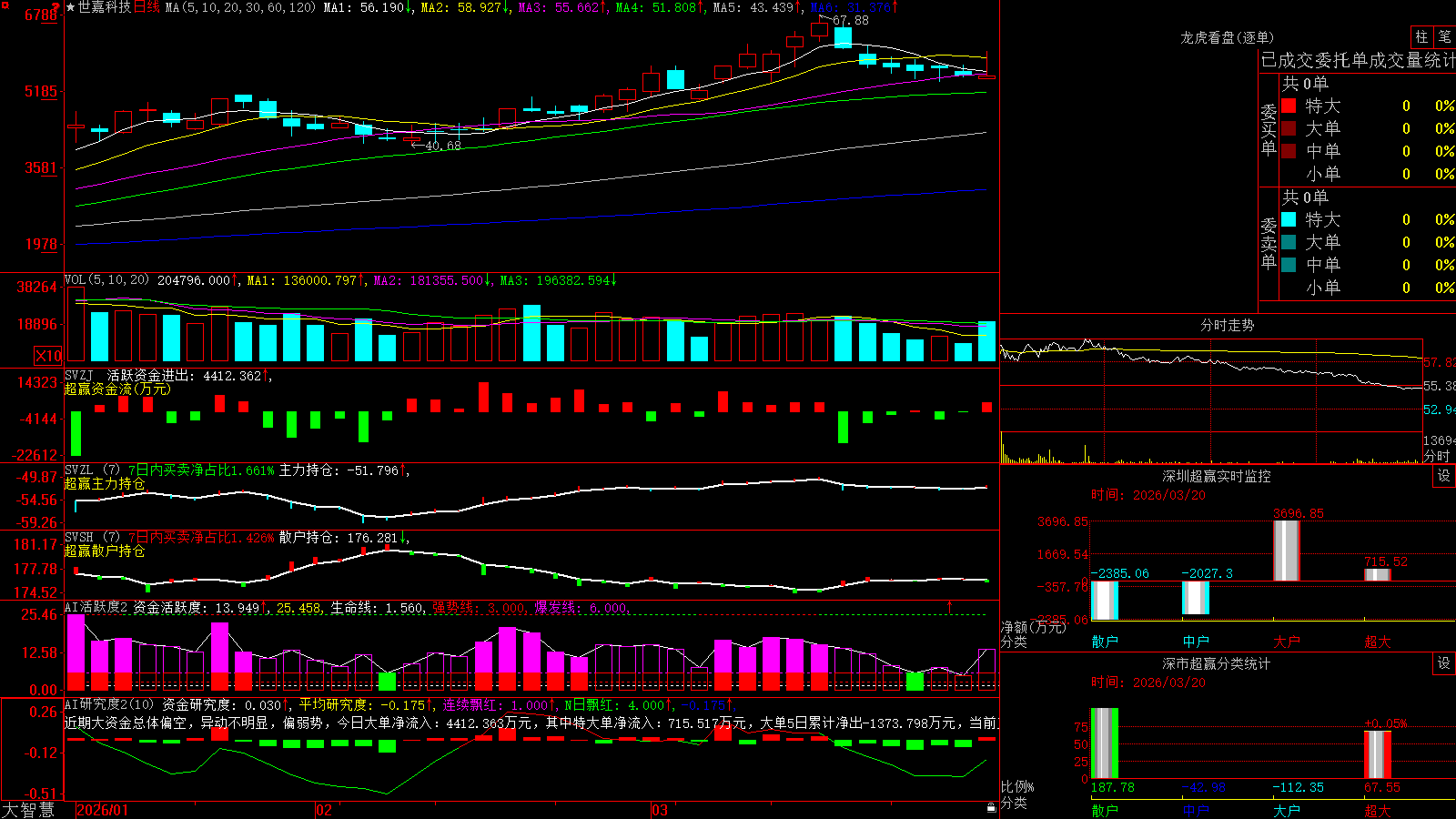1456x819 pixels.
Task: Click the lock icon on the date axis
Action: coord(992,808)
